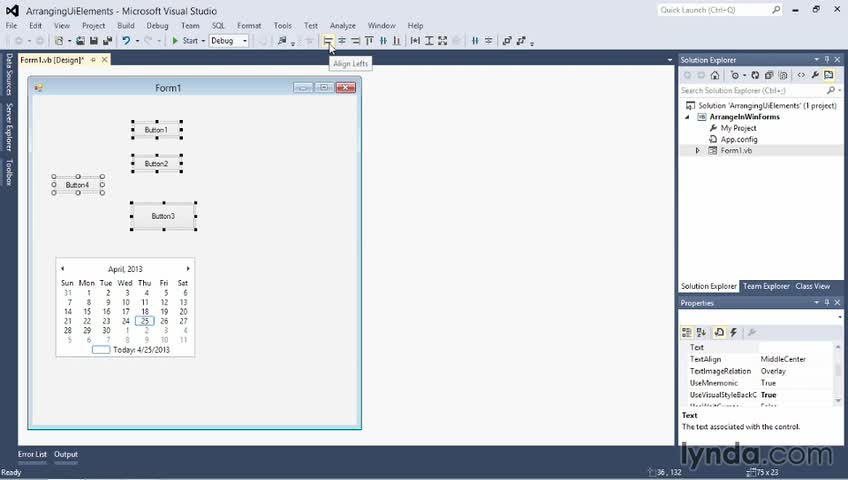Open Properties window position dropdown
Image resolution: width=848 pixels, height=480 pixels.
coord(817,303)
